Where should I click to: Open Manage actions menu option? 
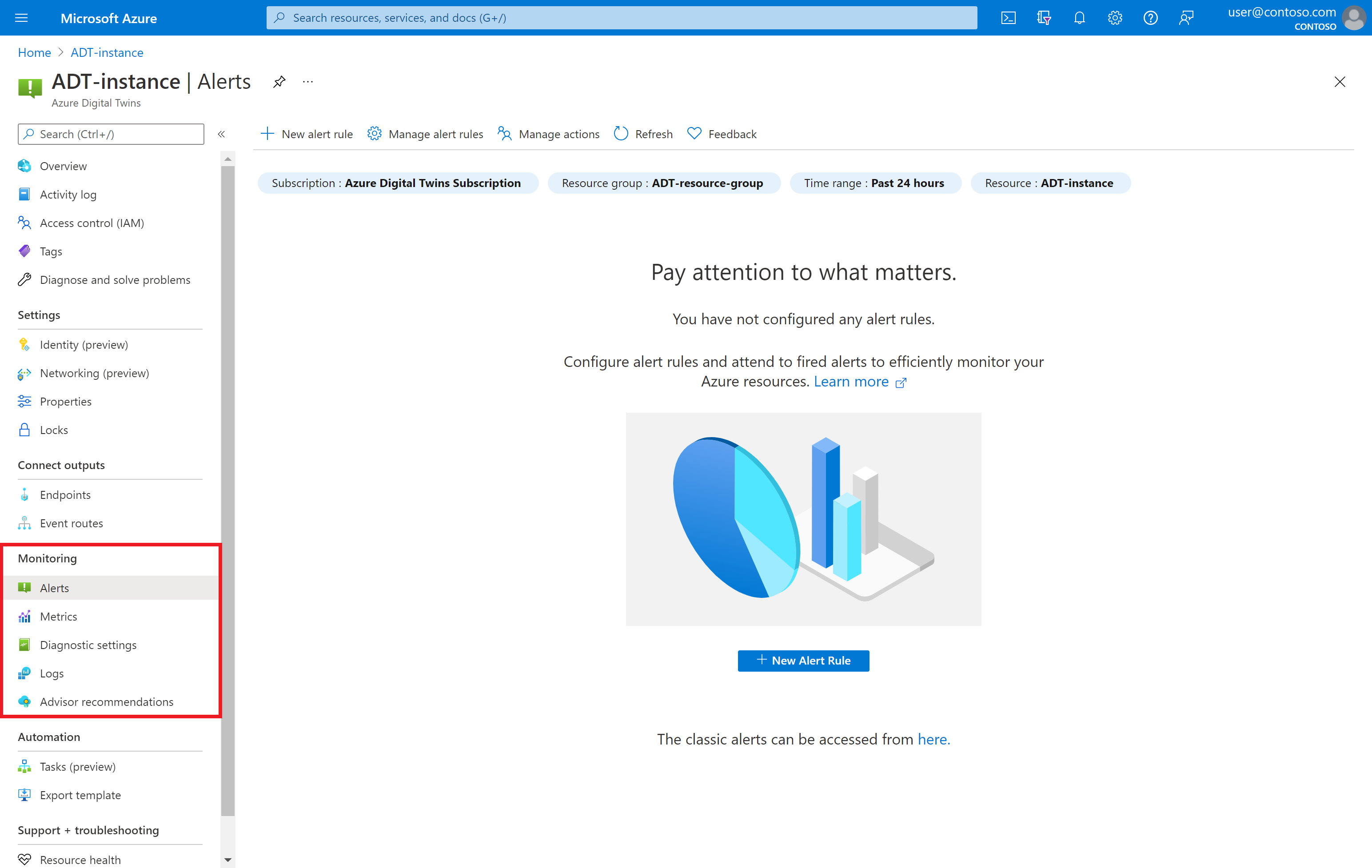coord(548,133)
